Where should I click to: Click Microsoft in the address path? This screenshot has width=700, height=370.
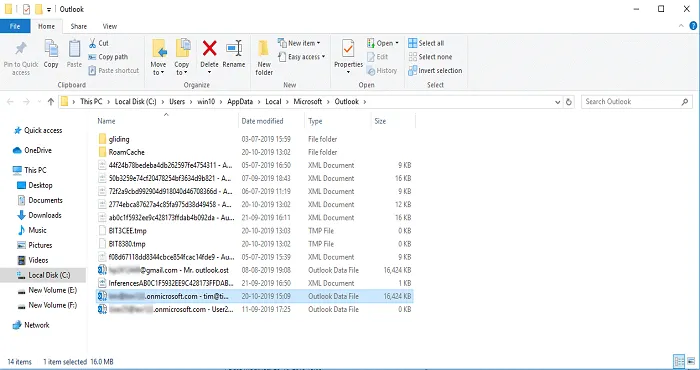click(x=308, y=102)
